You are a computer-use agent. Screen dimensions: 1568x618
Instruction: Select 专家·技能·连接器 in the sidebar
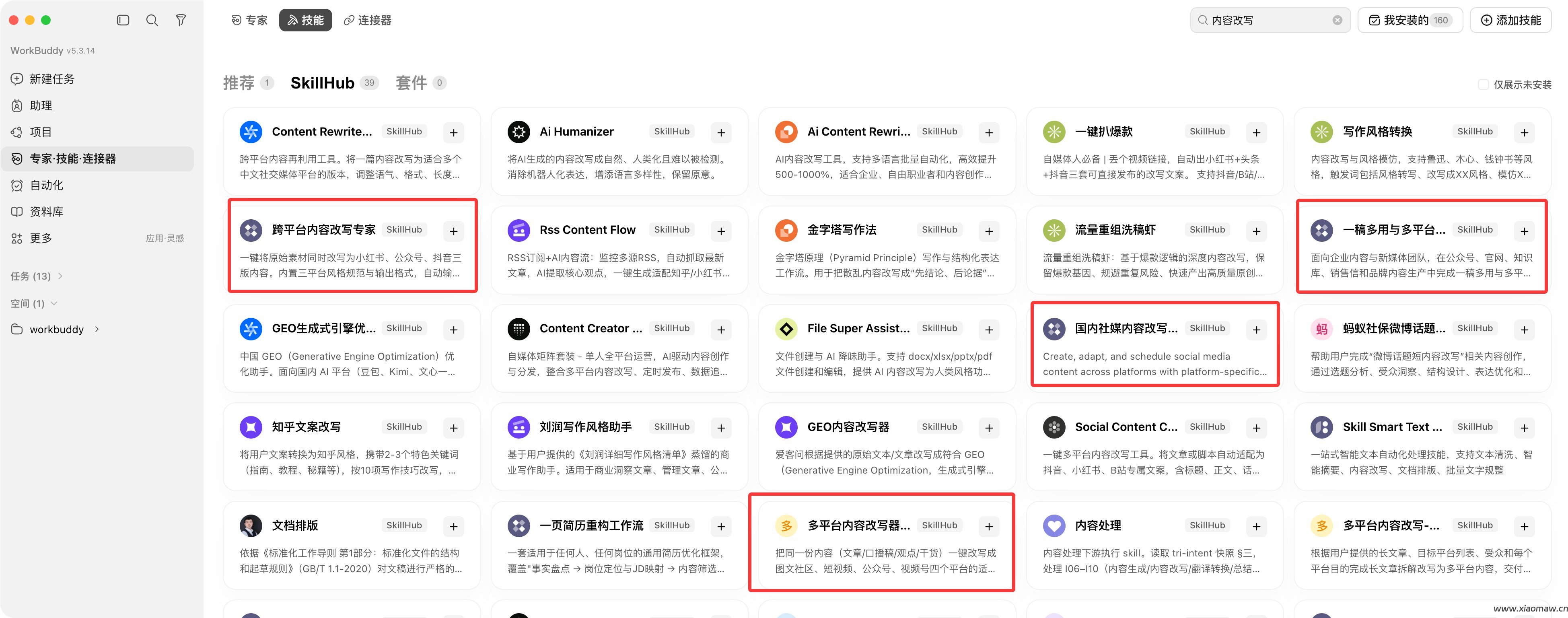click(97, 159)
